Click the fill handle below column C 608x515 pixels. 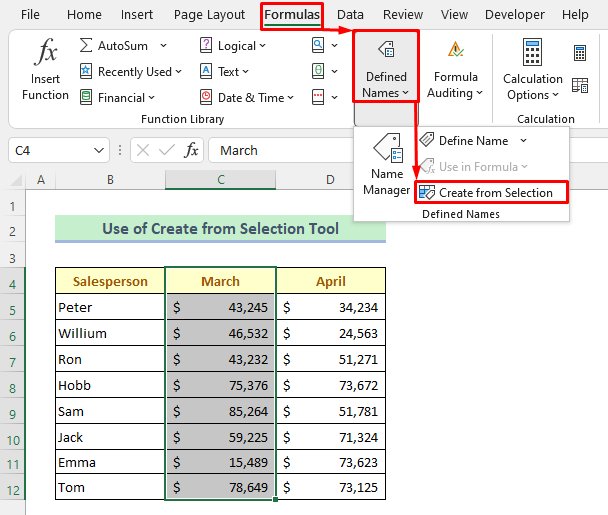pyautogui.click(x=275, y=499)
